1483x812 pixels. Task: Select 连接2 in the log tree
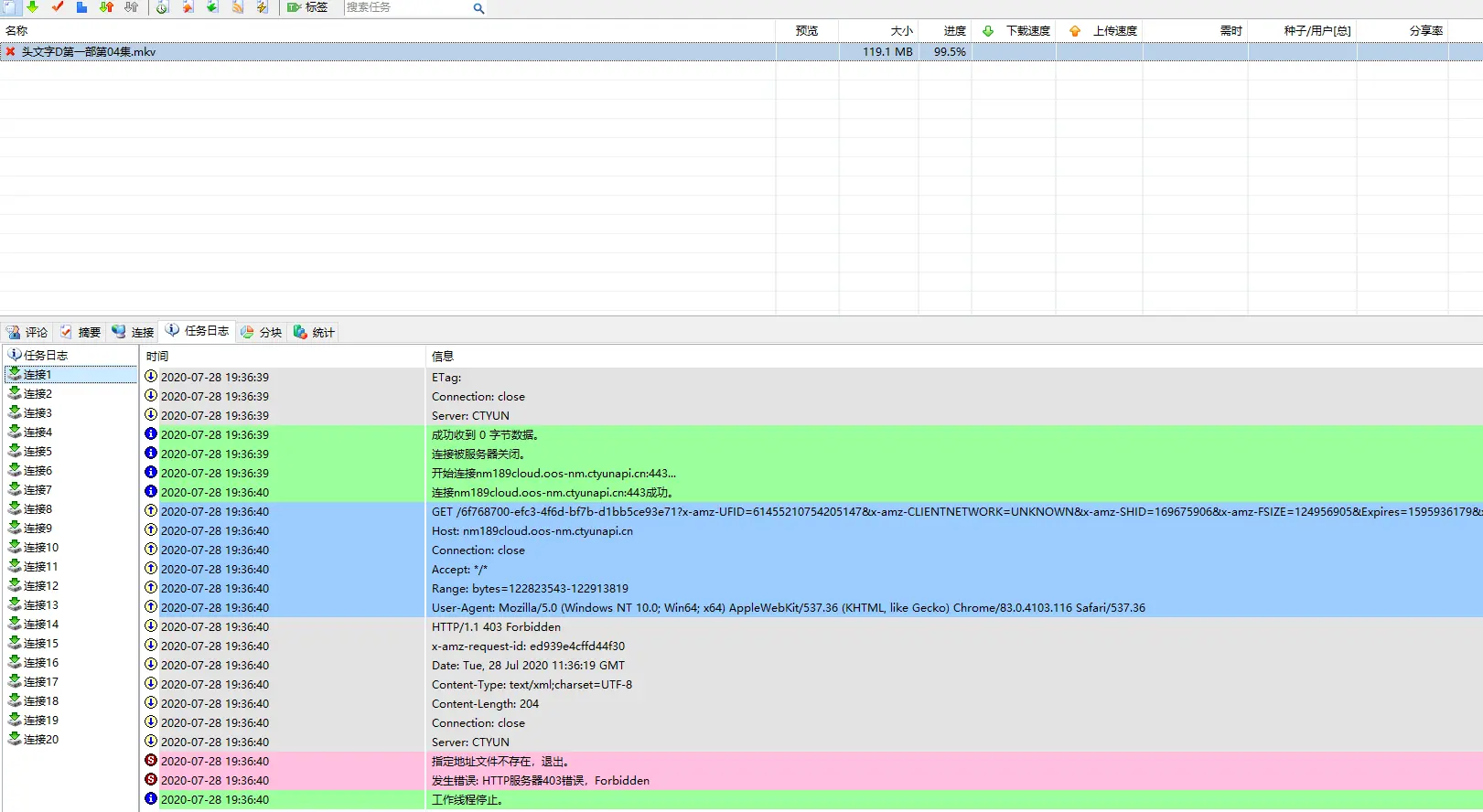coord(30,394)
